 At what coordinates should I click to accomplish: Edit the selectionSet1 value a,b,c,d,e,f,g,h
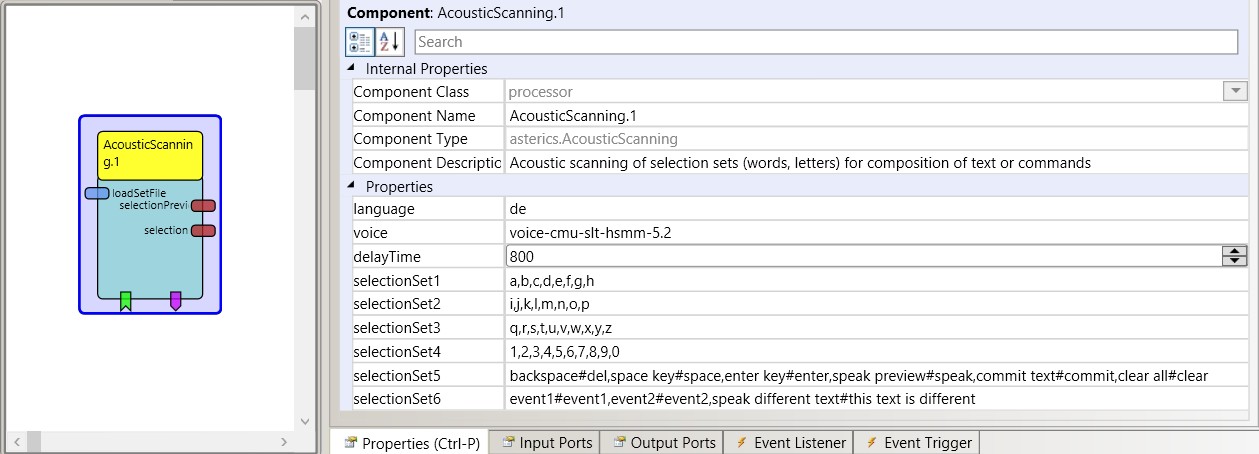(876, 280)
